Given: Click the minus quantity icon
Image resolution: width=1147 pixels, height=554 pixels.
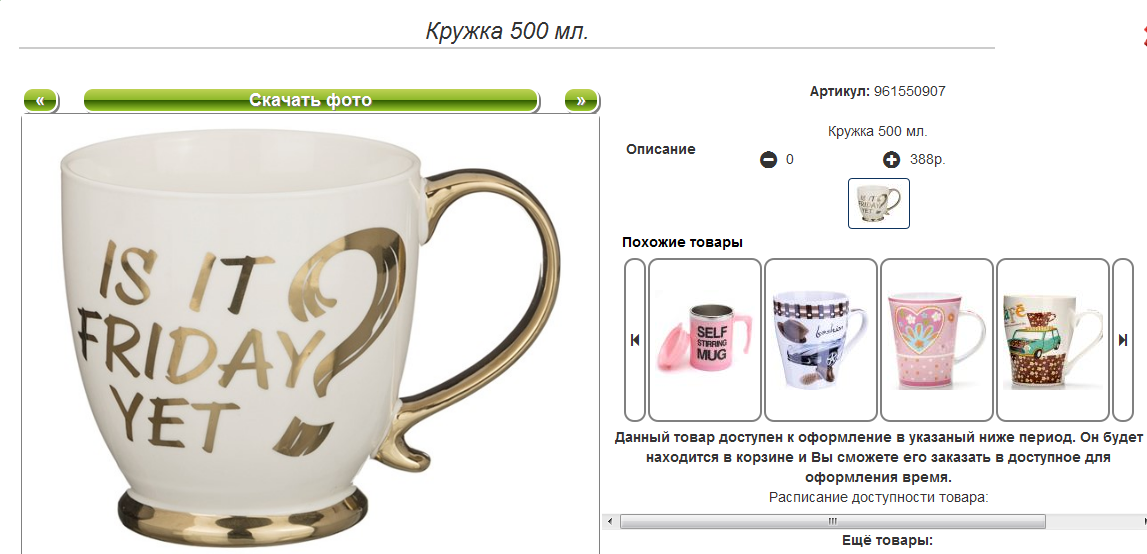Looking at the screenshot, I should [x=768, y=160].
